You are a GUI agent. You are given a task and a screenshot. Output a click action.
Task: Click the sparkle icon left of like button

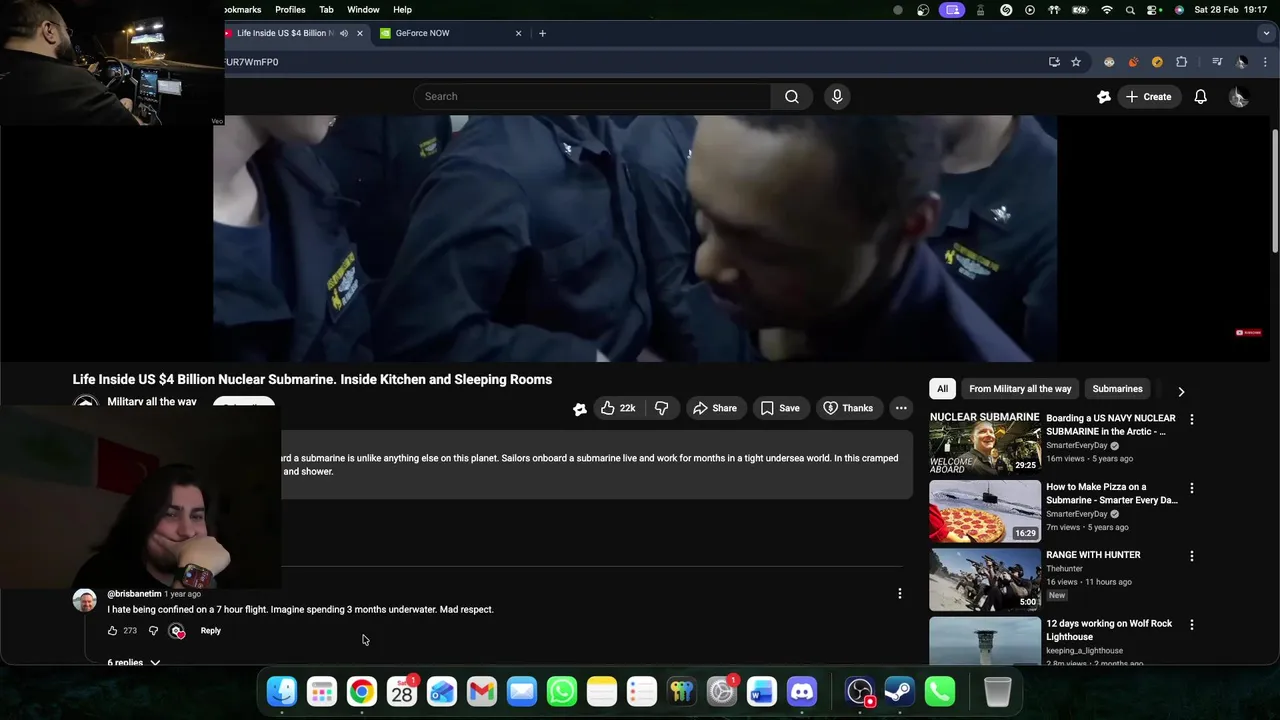579,408
